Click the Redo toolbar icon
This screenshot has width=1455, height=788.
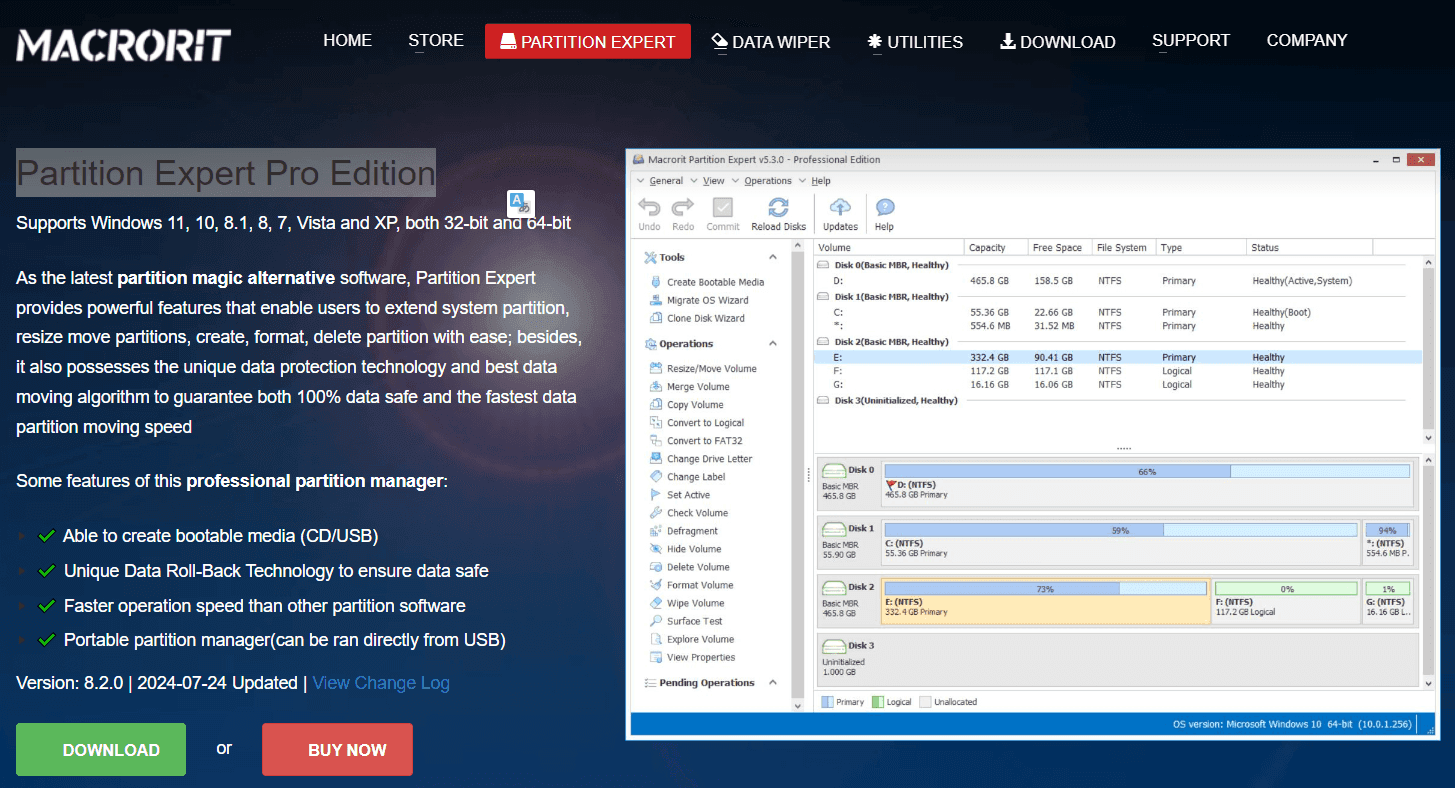(683, 208)
